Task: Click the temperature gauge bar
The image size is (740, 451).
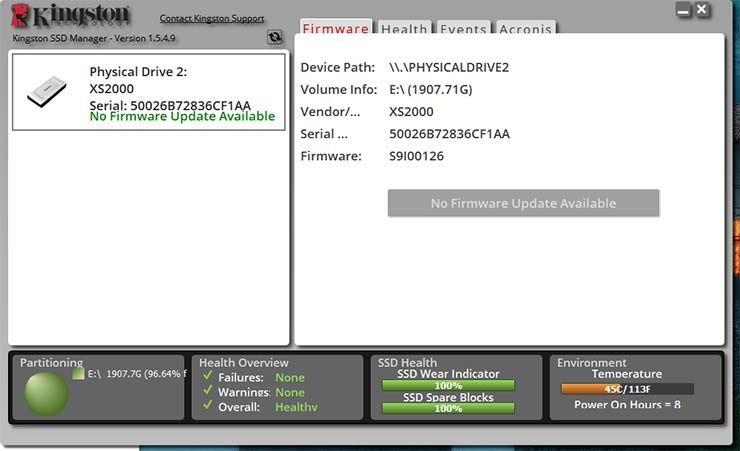Action: pos(627,389)
